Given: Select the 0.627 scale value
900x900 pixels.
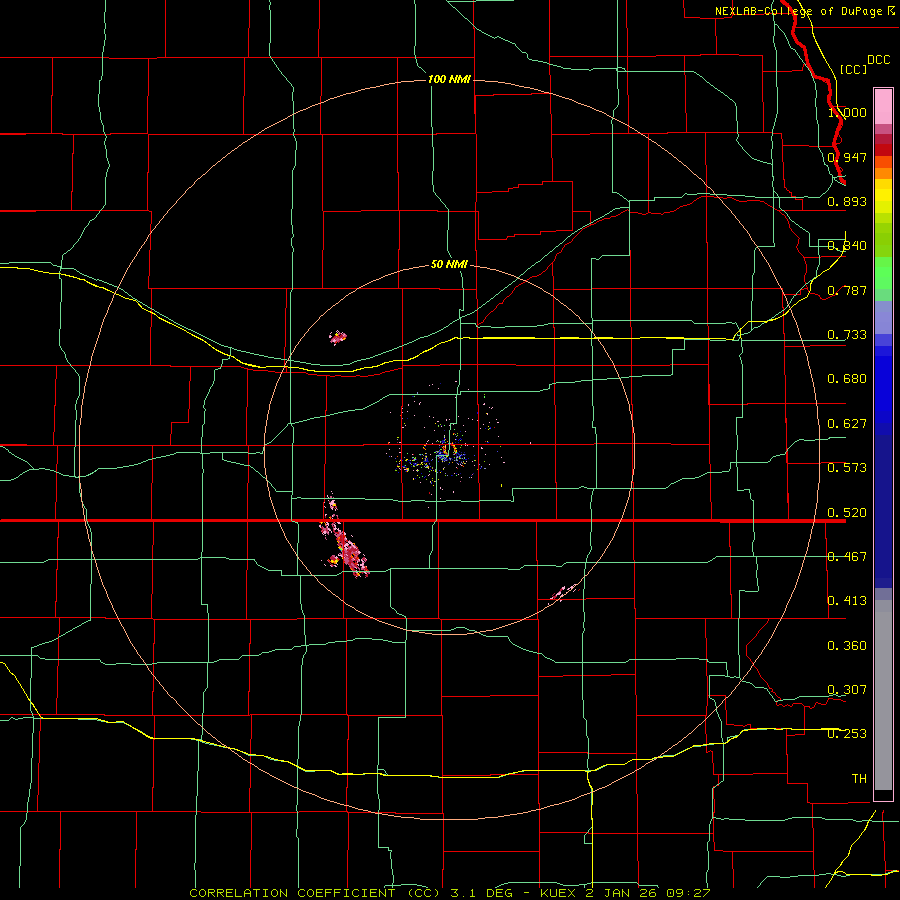Looking at the screenshot, I should click(847, 424).
